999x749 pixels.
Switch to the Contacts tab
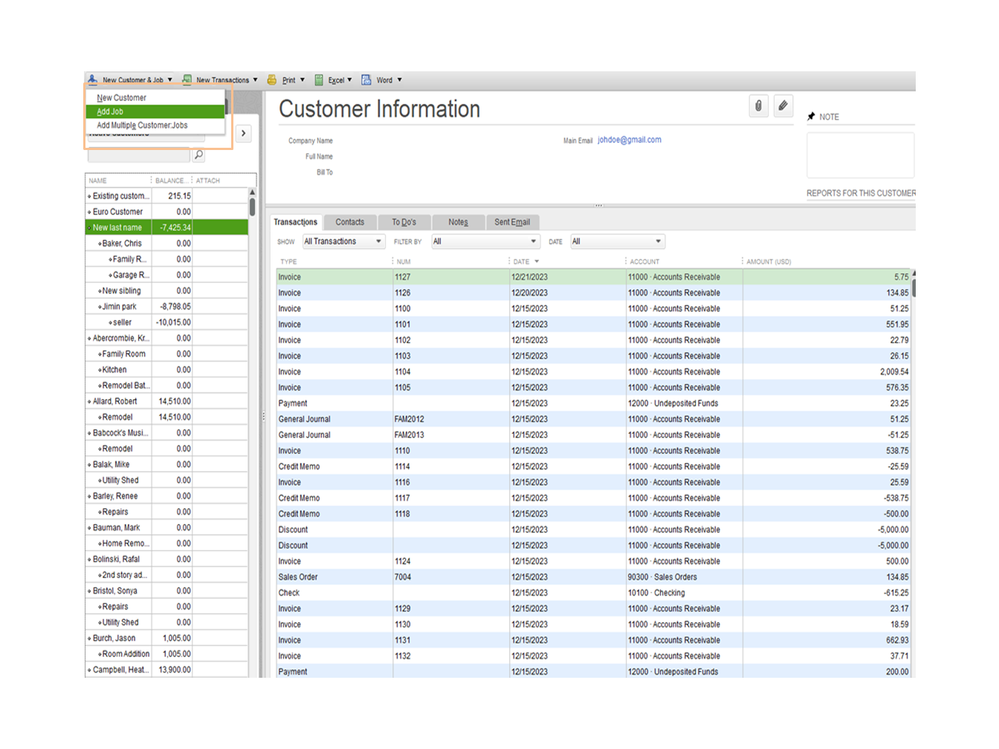[350, 222]
